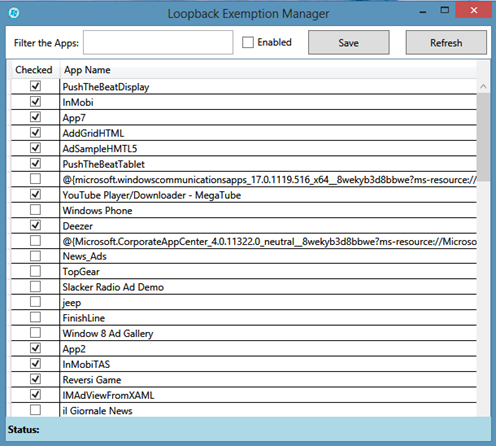Close the Loopback Exemption Manager window
Screen dimensions: 496x446
(474, 10)
